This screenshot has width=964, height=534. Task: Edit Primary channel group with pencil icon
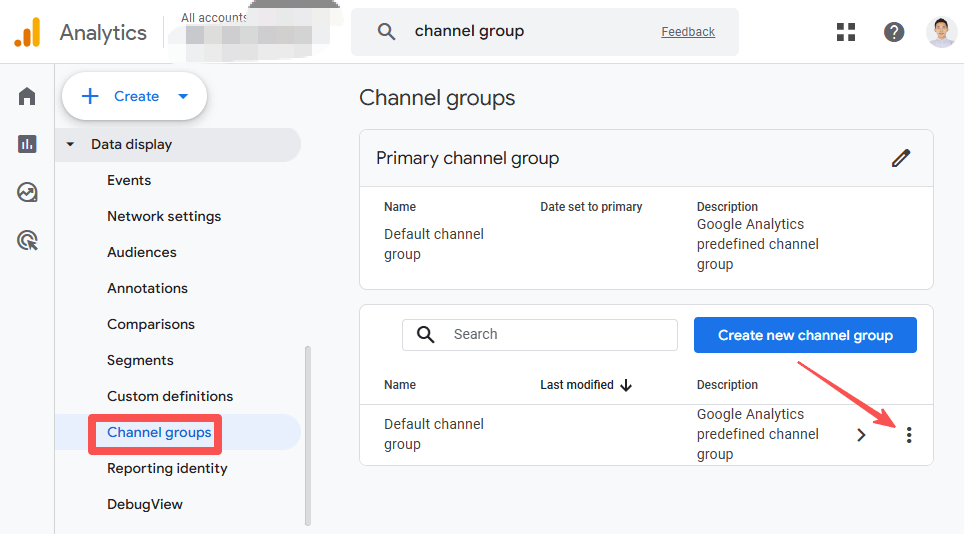point(901,158)
